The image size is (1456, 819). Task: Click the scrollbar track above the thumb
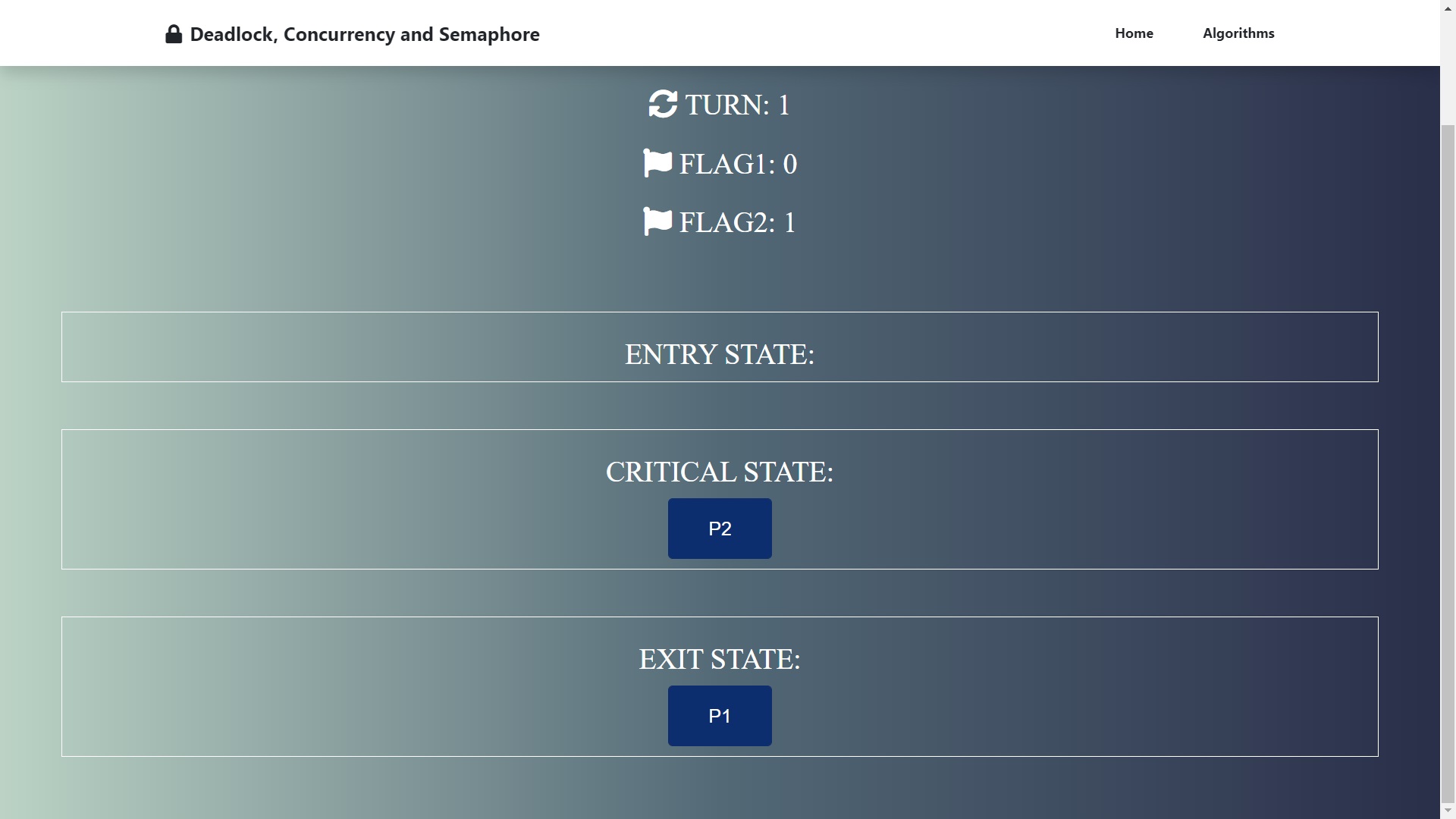point(1448,70)
